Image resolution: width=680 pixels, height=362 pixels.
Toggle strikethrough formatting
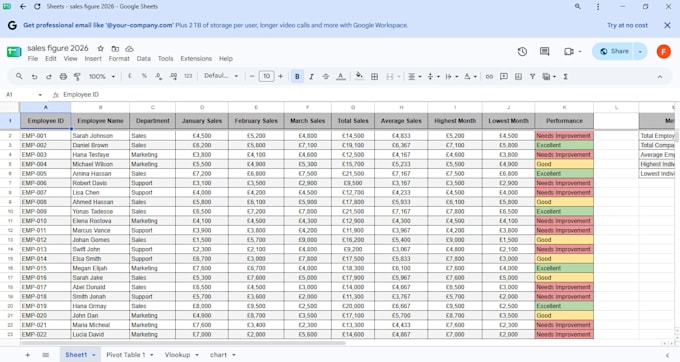[x=326, y=76]
